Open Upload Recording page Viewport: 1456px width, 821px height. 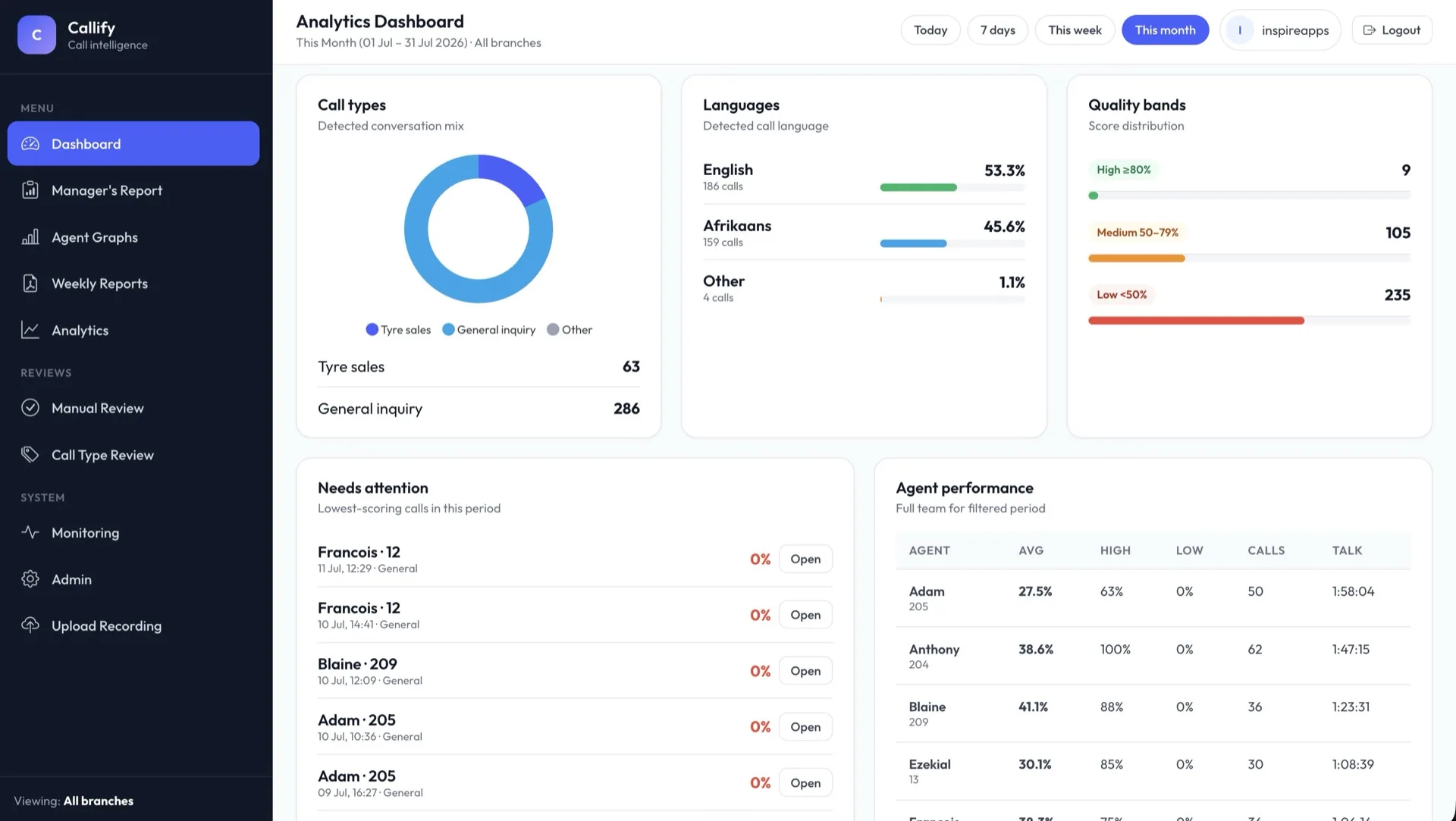tap(133, 625)
